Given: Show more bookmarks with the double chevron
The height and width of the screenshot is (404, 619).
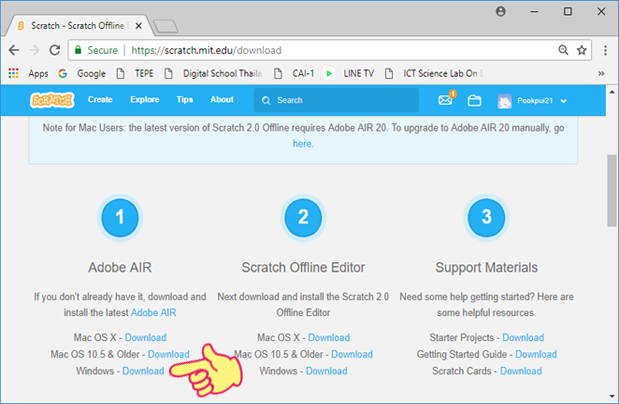Looking at the screenshot, I should (x=601, y=73).
